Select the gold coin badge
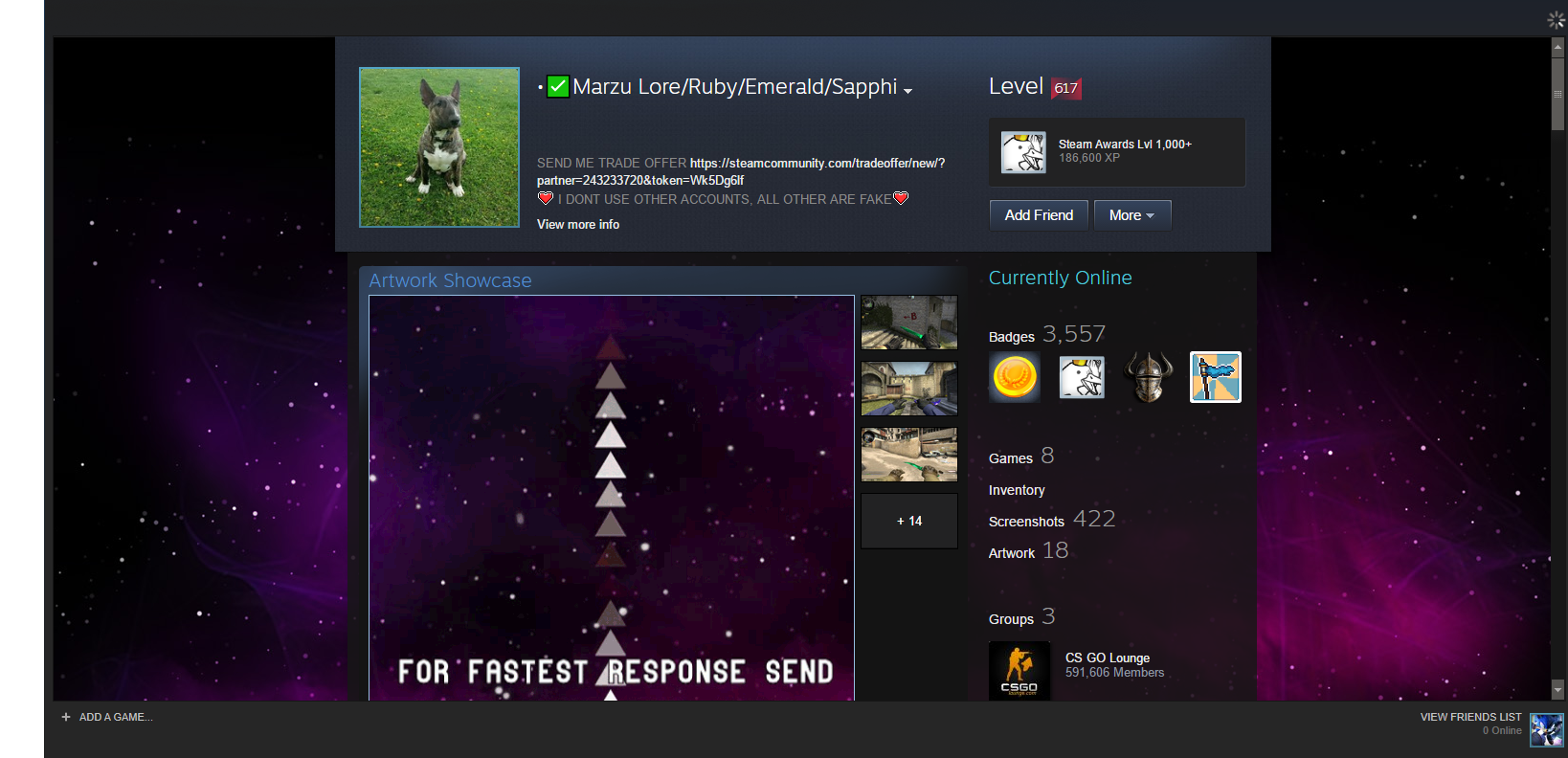 click(x=1015, y=377)
